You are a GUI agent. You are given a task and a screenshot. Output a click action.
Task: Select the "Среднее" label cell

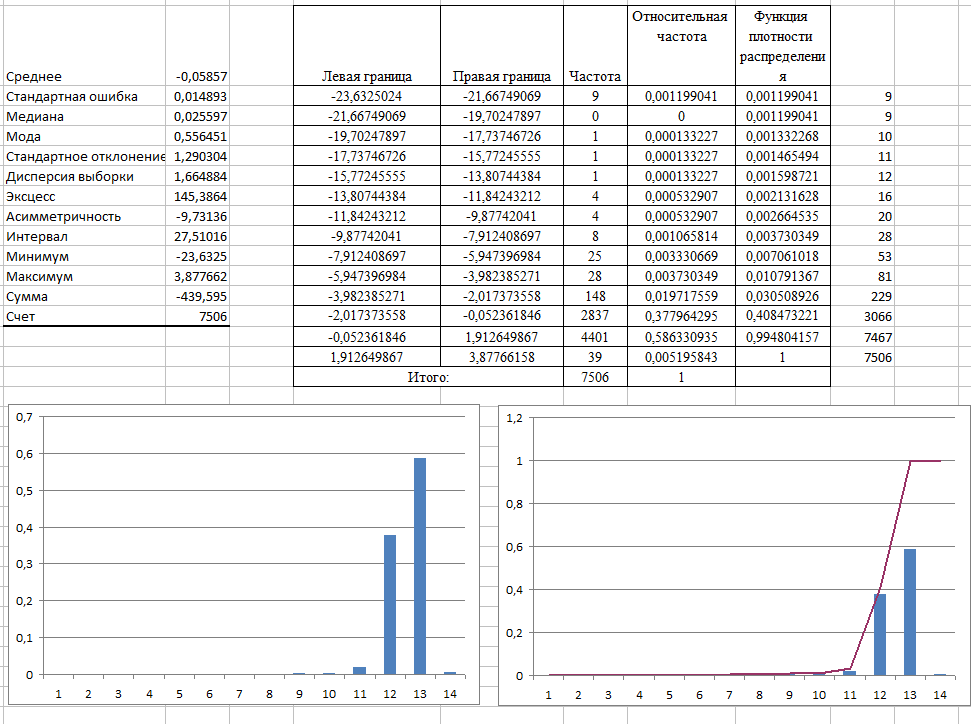point(34,76)
